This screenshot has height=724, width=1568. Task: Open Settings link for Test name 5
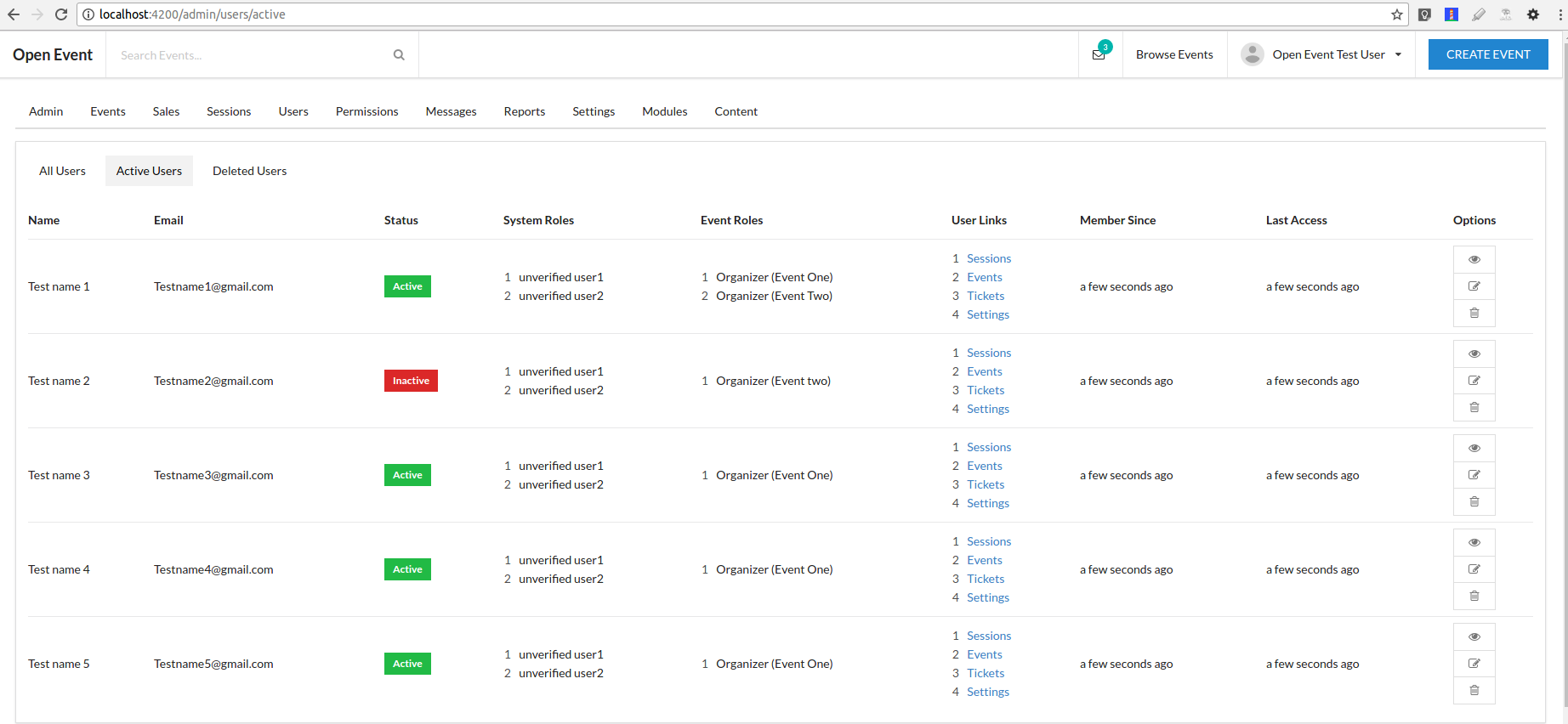pyautogui.click(x=988, y=692)
